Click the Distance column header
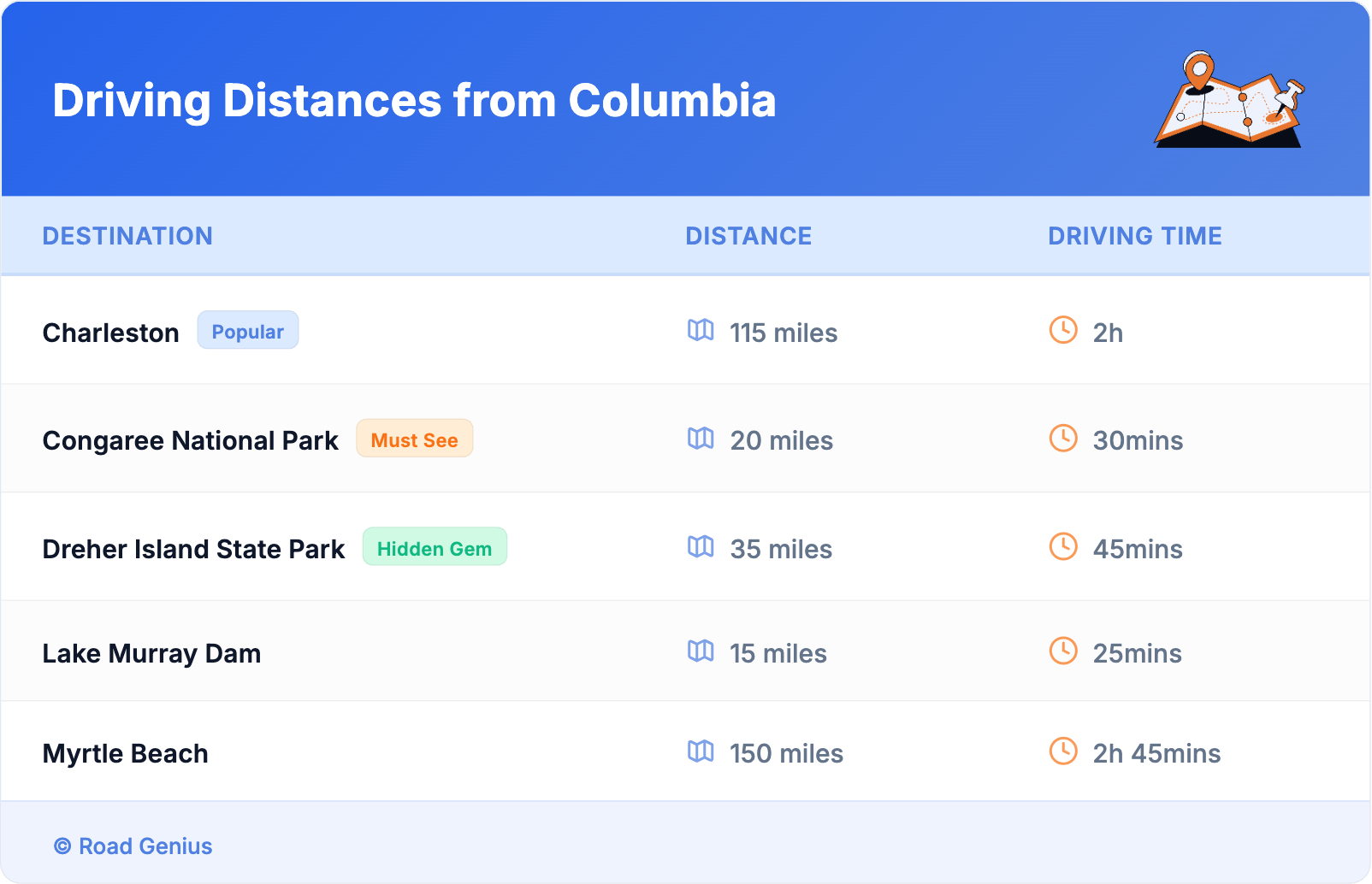This screenshot has height=884, width=1372. point(748,236)
